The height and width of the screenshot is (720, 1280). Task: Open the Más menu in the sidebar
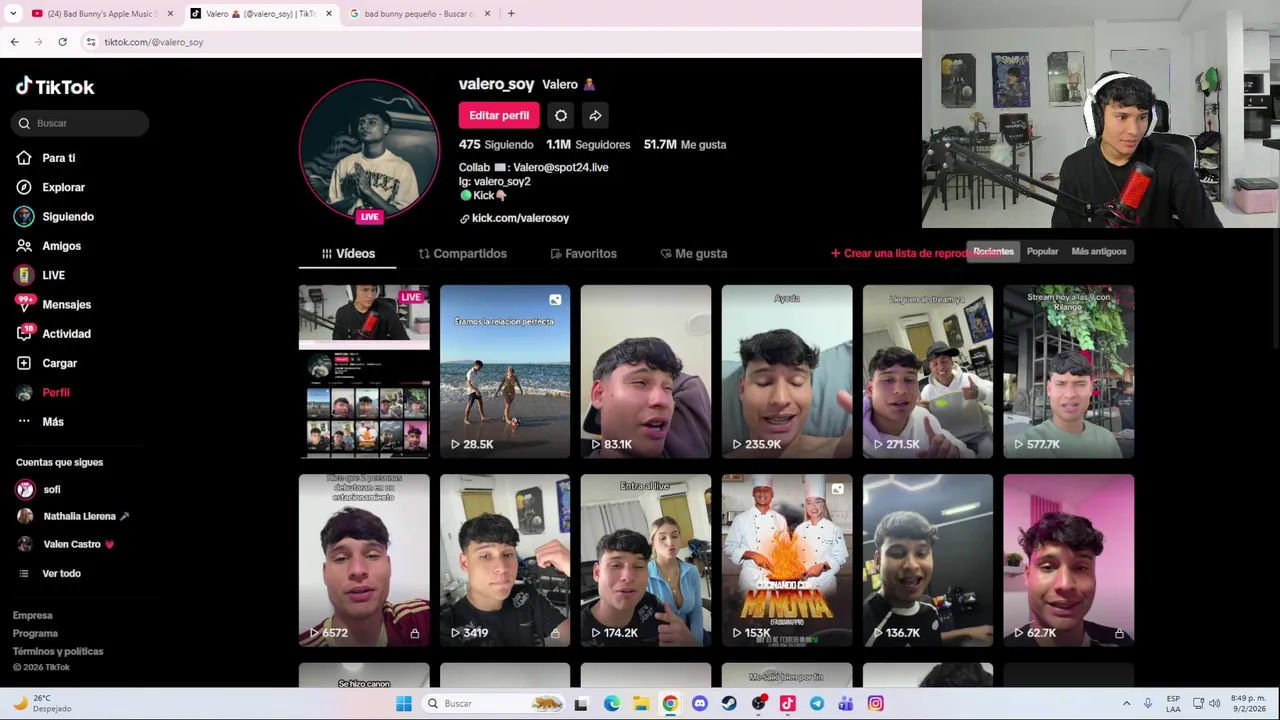click(x=52, y=422)
